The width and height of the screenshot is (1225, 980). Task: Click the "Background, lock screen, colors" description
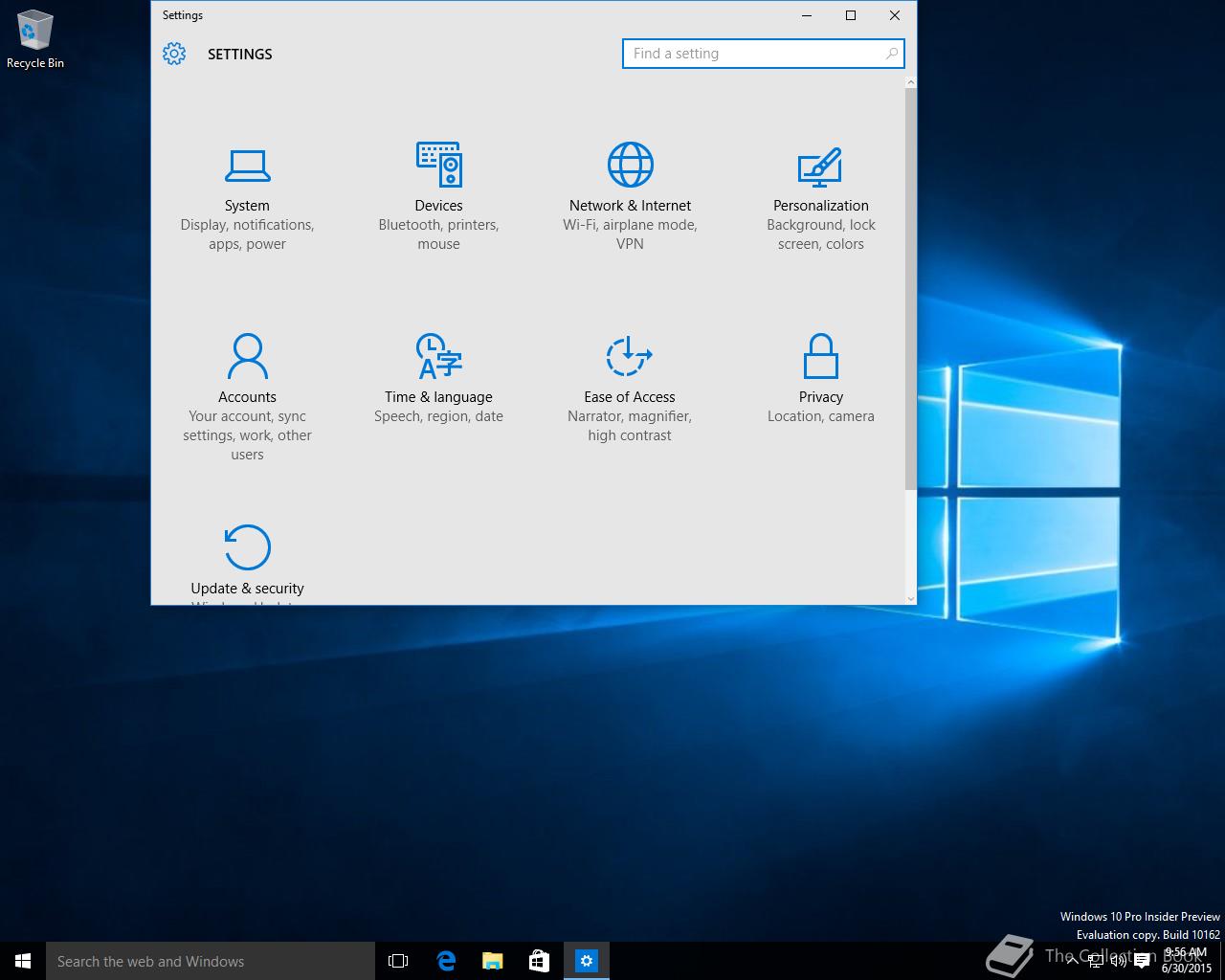tap(821, 234)
